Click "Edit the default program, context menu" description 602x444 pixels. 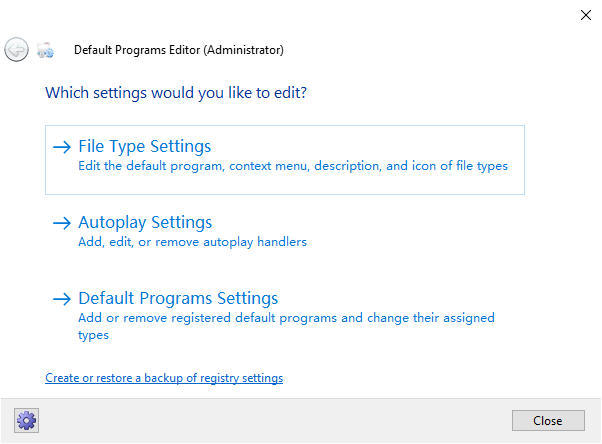pyautogui.click(x=292, y=166)
